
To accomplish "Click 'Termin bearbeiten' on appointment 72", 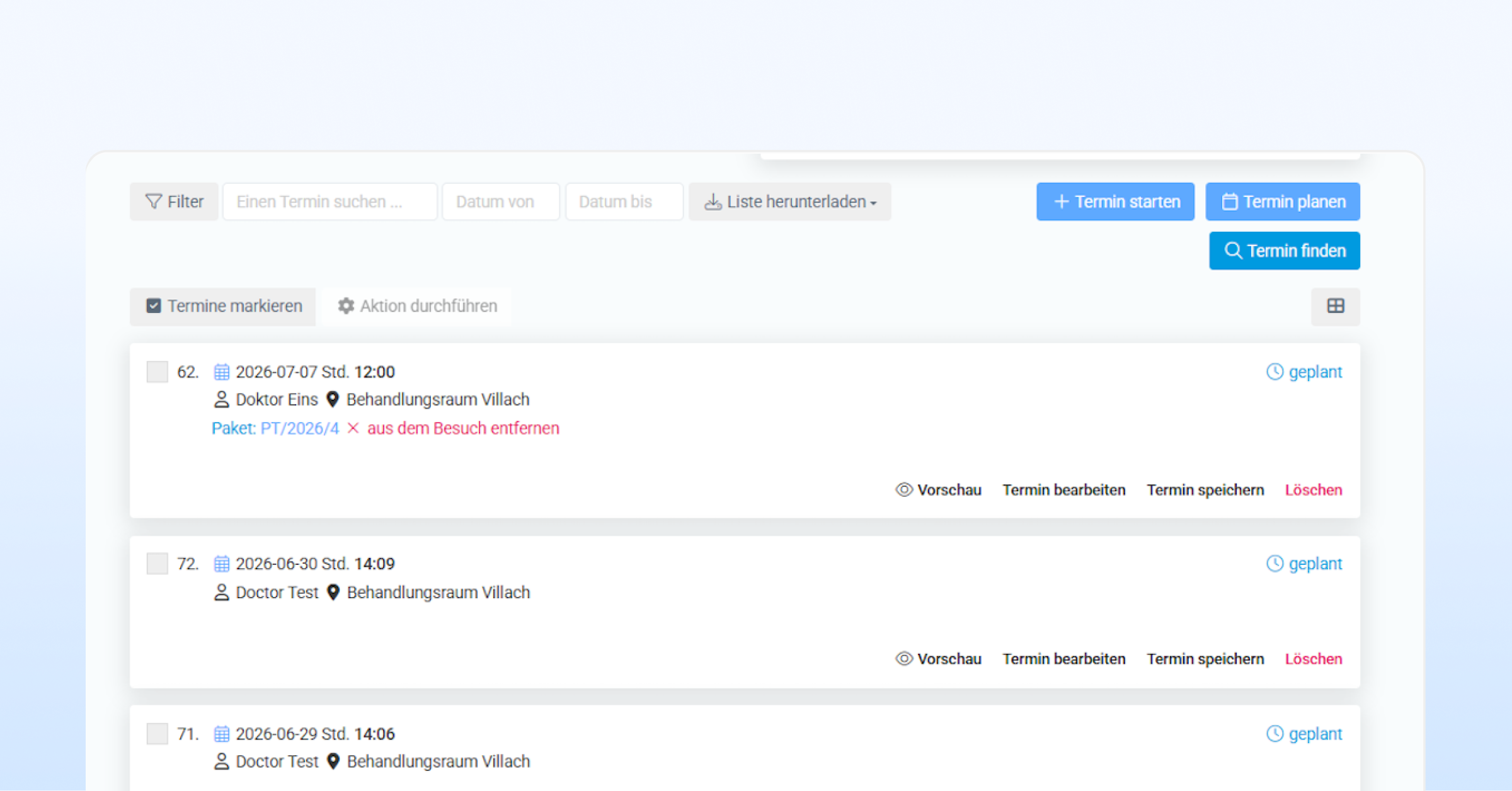I will [x=1064, y=659].
